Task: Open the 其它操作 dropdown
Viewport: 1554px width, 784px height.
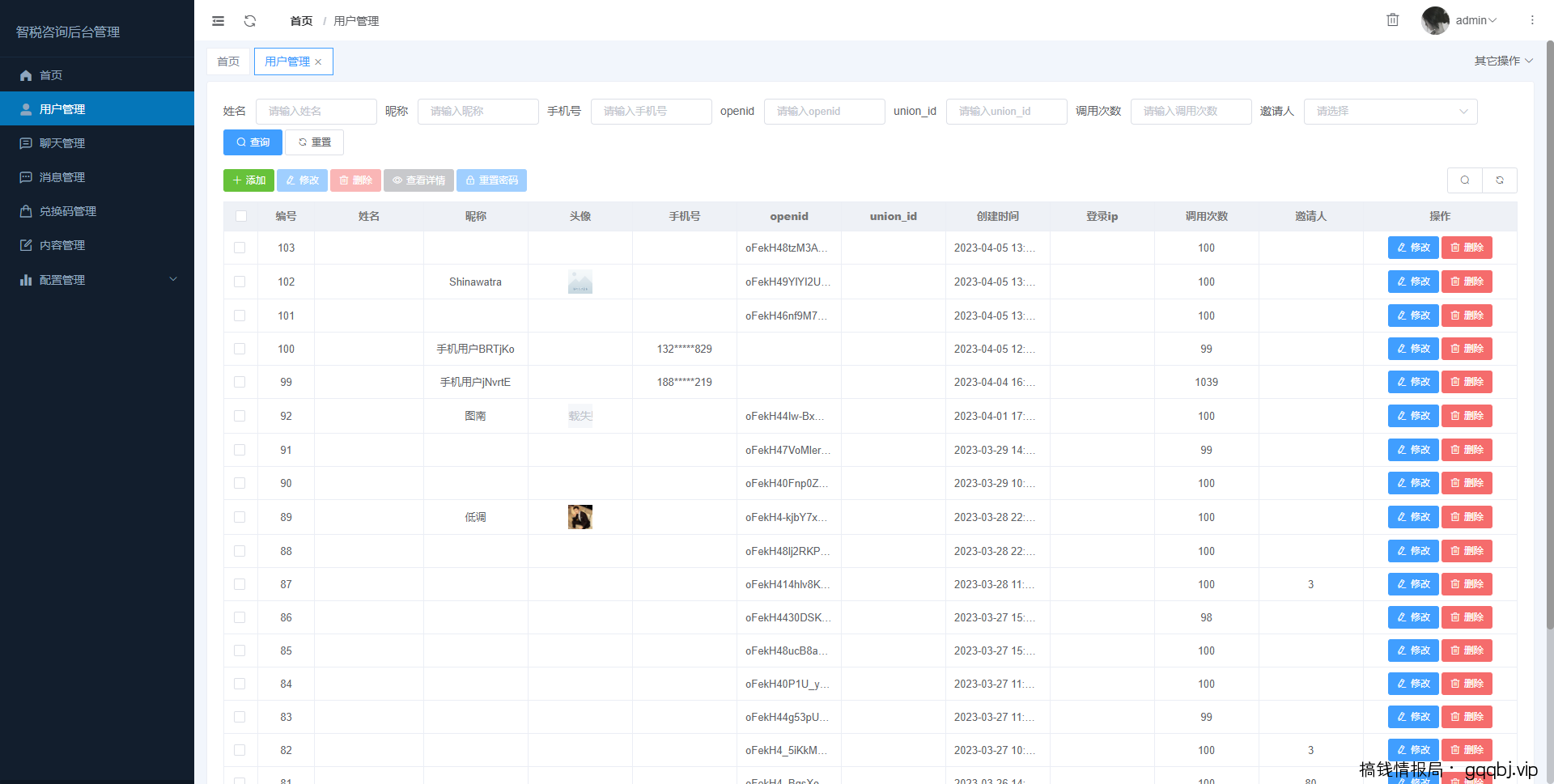Action: [x=1503, y=61]
